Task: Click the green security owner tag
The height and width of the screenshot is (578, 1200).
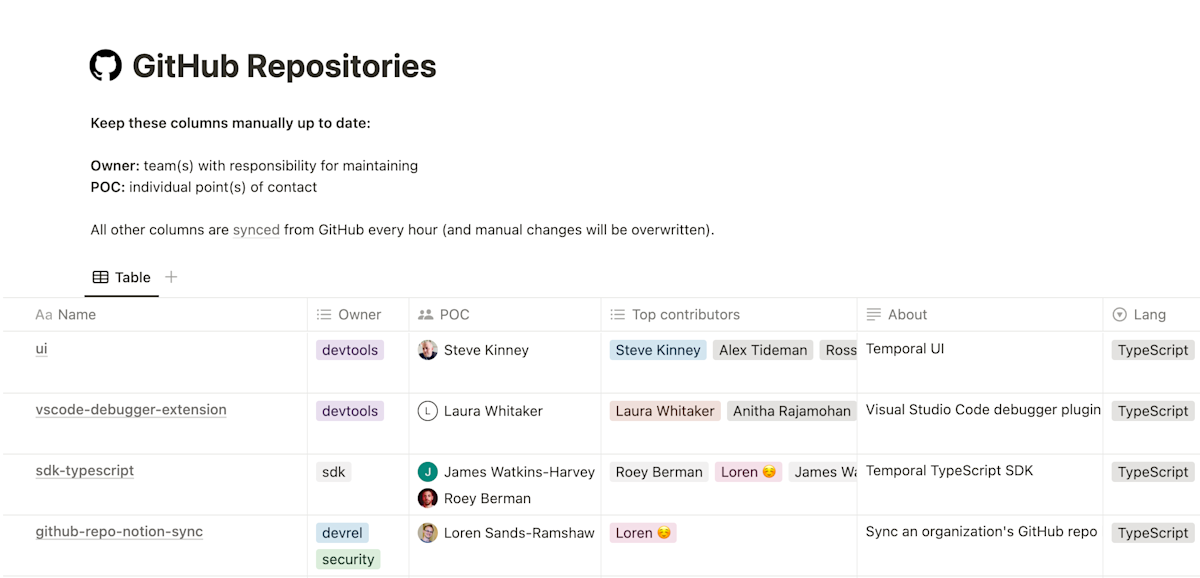Action: click(348, 559)
